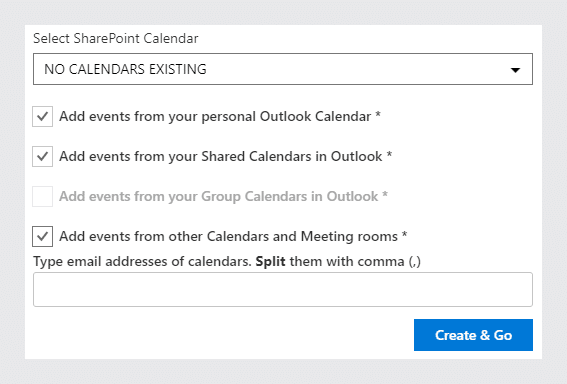The image size is (567, 384).
Task: Click 'Add events from your Shared Calendars' label
Action: pos(226,157)
